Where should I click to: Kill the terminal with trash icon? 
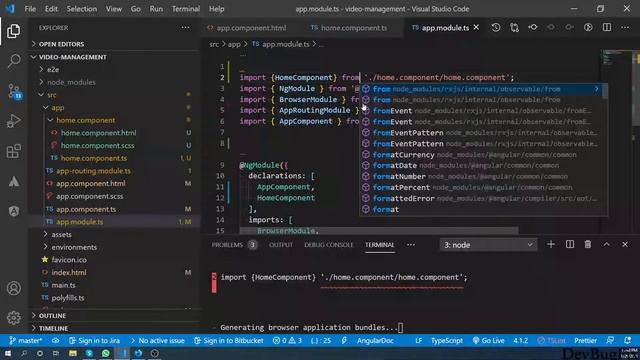tap(588, 244)
